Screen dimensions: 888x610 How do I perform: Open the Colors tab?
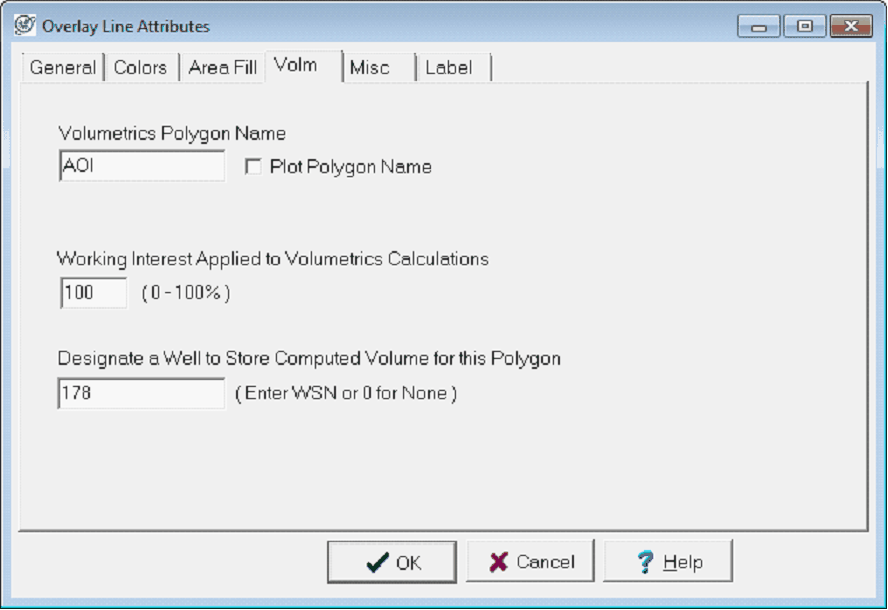click(x=140, y=68)
